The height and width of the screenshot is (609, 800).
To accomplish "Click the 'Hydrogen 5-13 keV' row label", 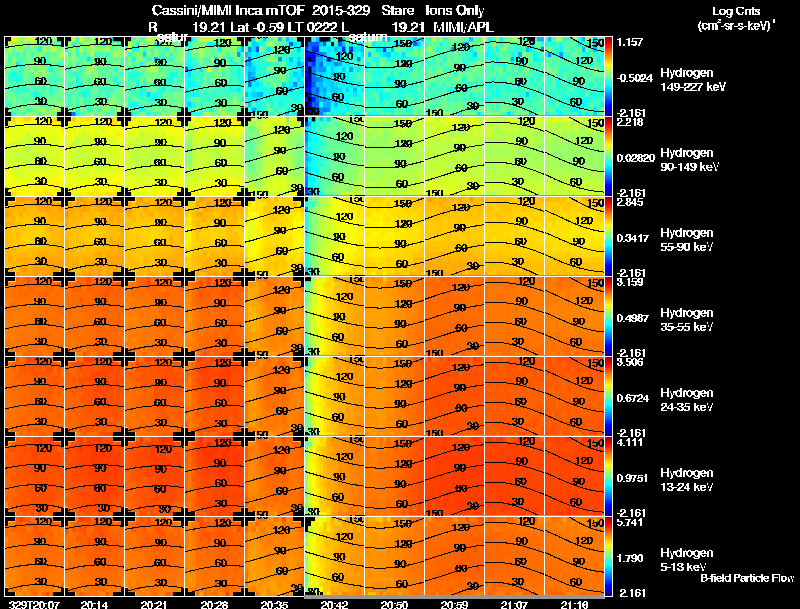I will tap(687, 560).
